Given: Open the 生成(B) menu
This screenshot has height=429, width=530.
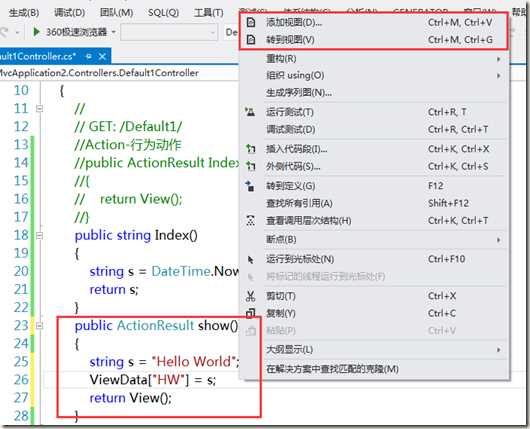Looking at the screenshot, I should (x=24, y=13).
